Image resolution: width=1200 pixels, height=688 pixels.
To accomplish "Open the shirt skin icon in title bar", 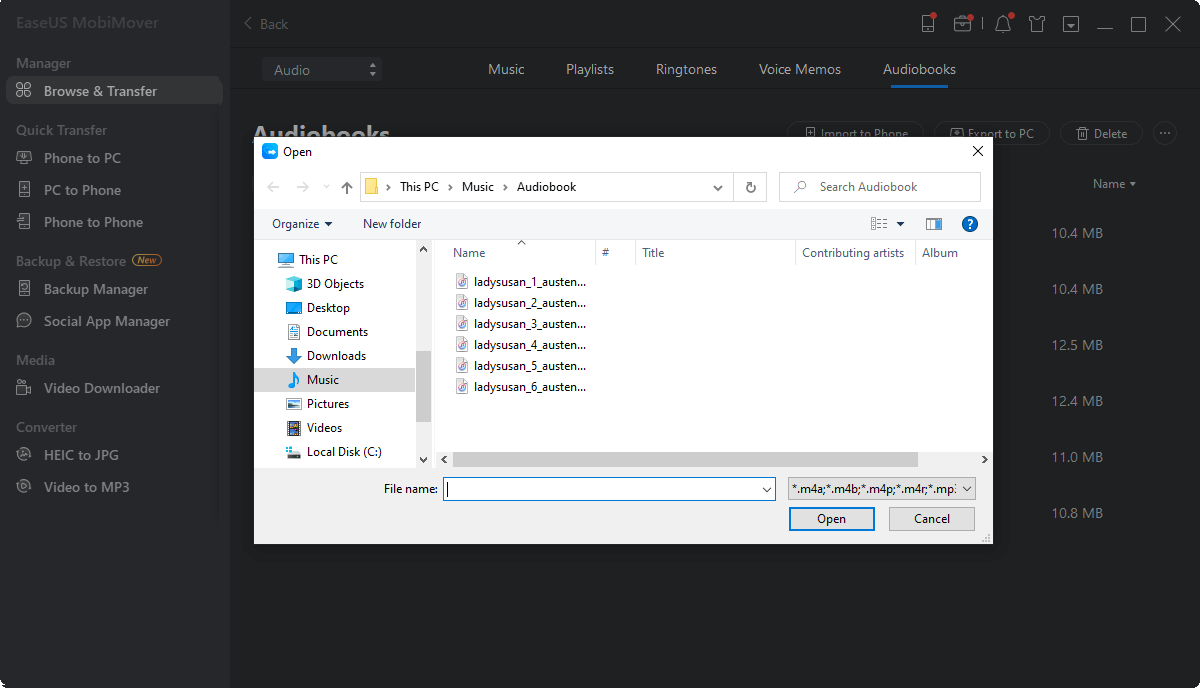I will pos(1037,24).
